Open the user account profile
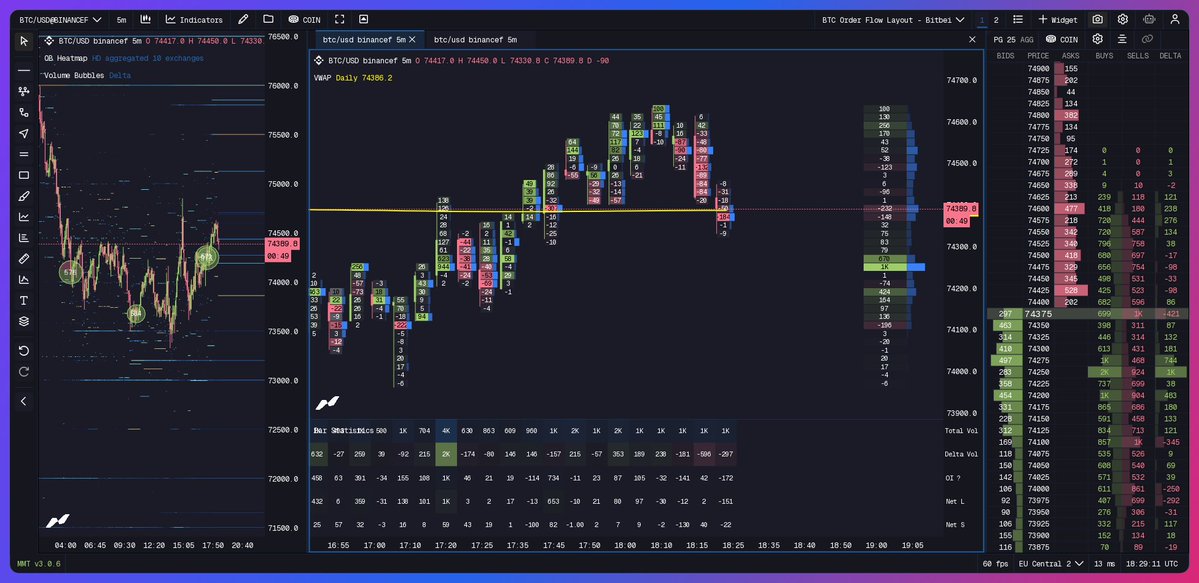This screenshot has height=583, width=1199. 1175,19
